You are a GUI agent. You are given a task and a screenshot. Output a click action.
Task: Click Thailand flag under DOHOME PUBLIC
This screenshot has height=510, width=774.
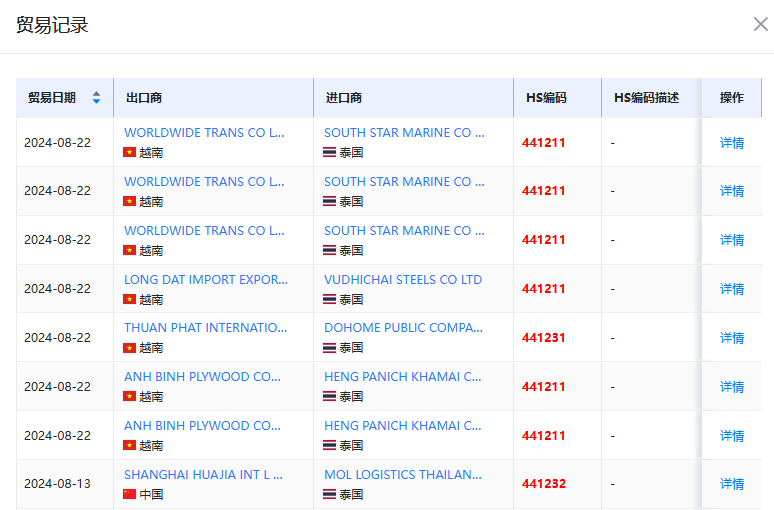click(x=329, y=348)
